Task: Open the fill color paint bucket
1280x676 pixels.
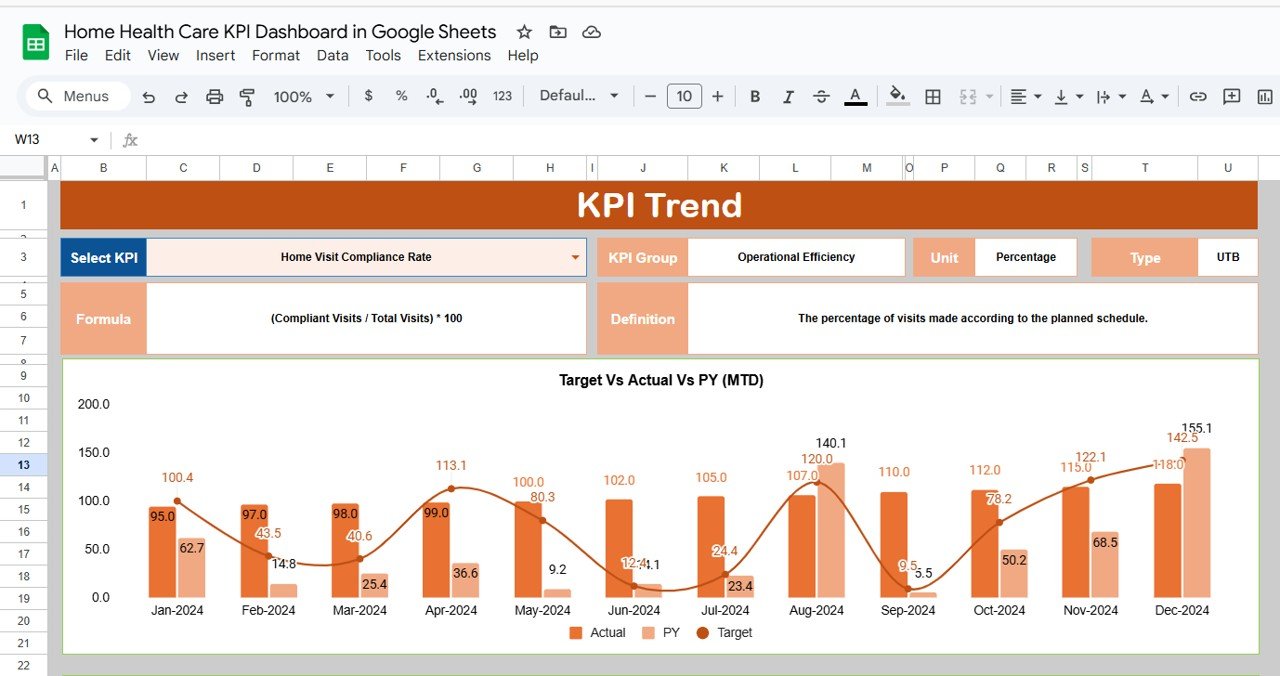Action: 897,97
